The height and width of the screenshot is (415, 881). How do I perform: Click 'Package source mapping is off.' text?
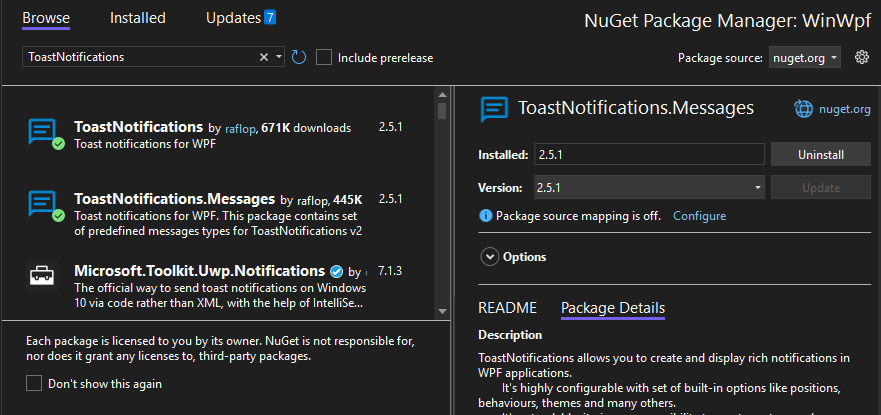coord(578,216)
